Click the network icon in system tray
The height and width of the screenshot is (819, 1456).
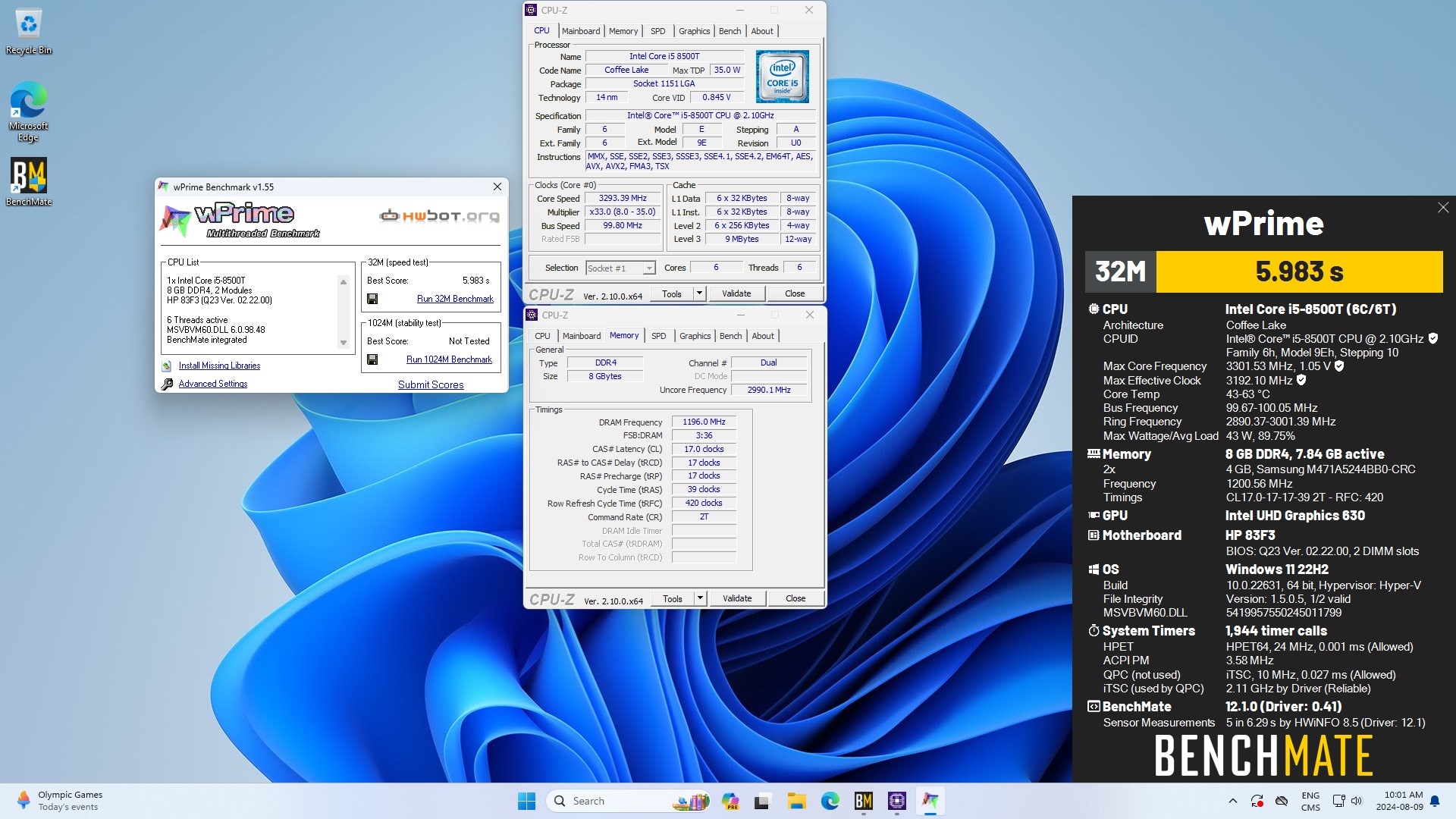1339,801
